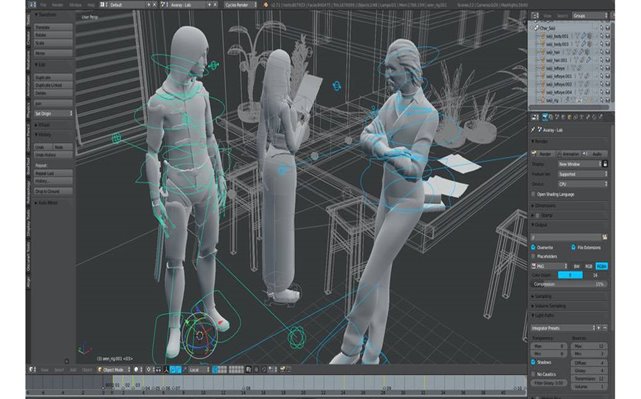641x399 pixels.
Task: Toggle visibility of saiji_hair in outliner
Action: [601, 52]
